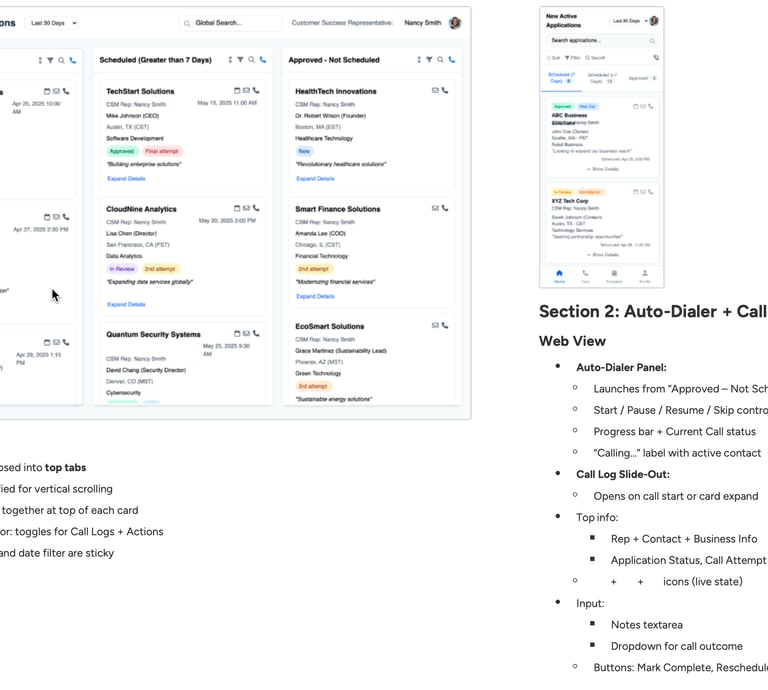Select the Approved tab in mobile mockup
Viewport: 768px width, 690px height.
tap(642, 78)
